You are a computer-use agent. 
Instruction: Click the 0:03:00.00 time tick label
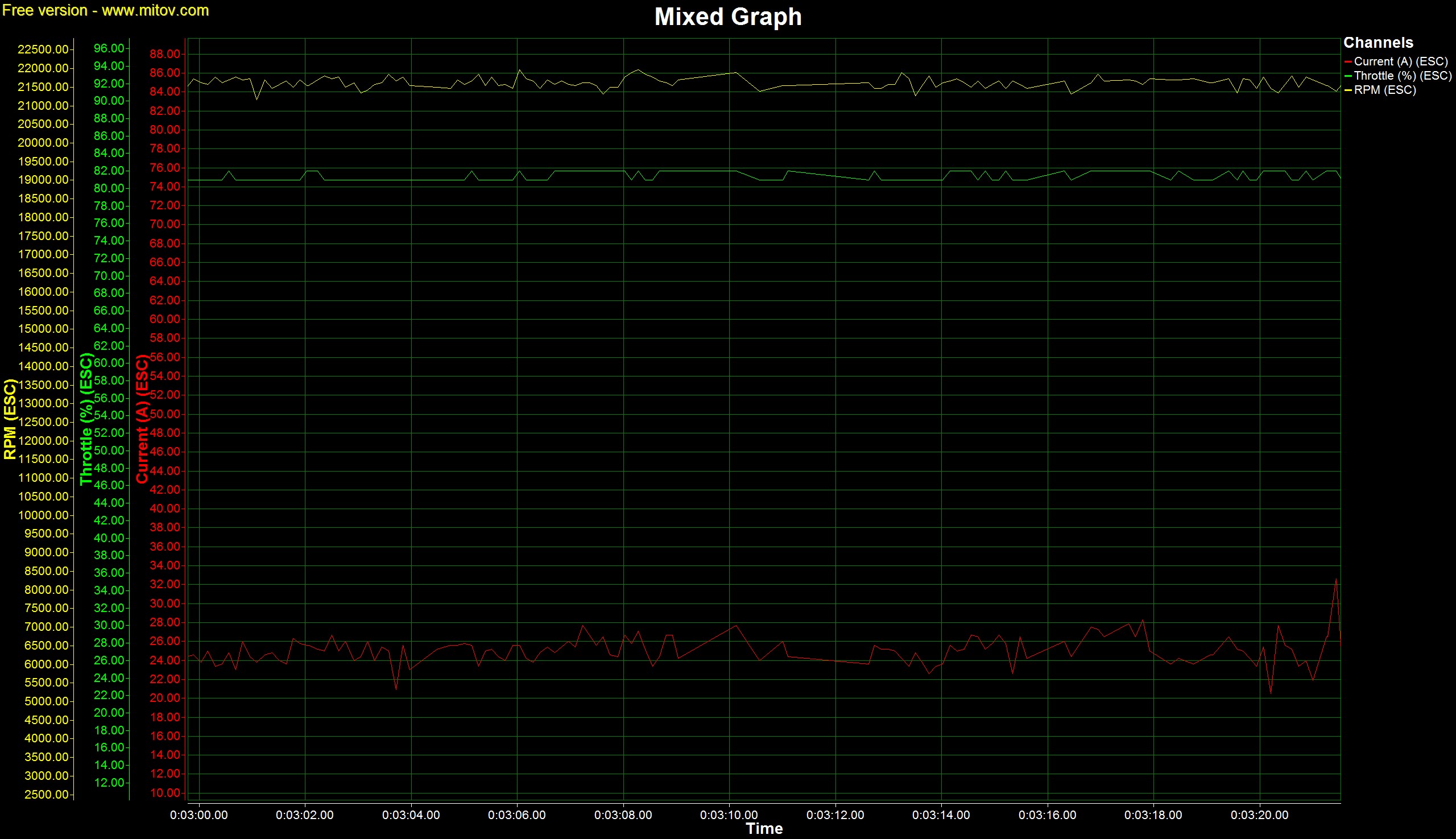199,815
